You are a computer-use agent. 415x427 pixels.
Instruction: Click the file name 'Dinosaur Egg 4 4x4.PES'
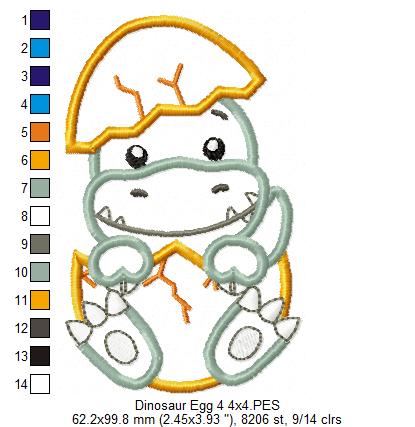coord(207,406)
